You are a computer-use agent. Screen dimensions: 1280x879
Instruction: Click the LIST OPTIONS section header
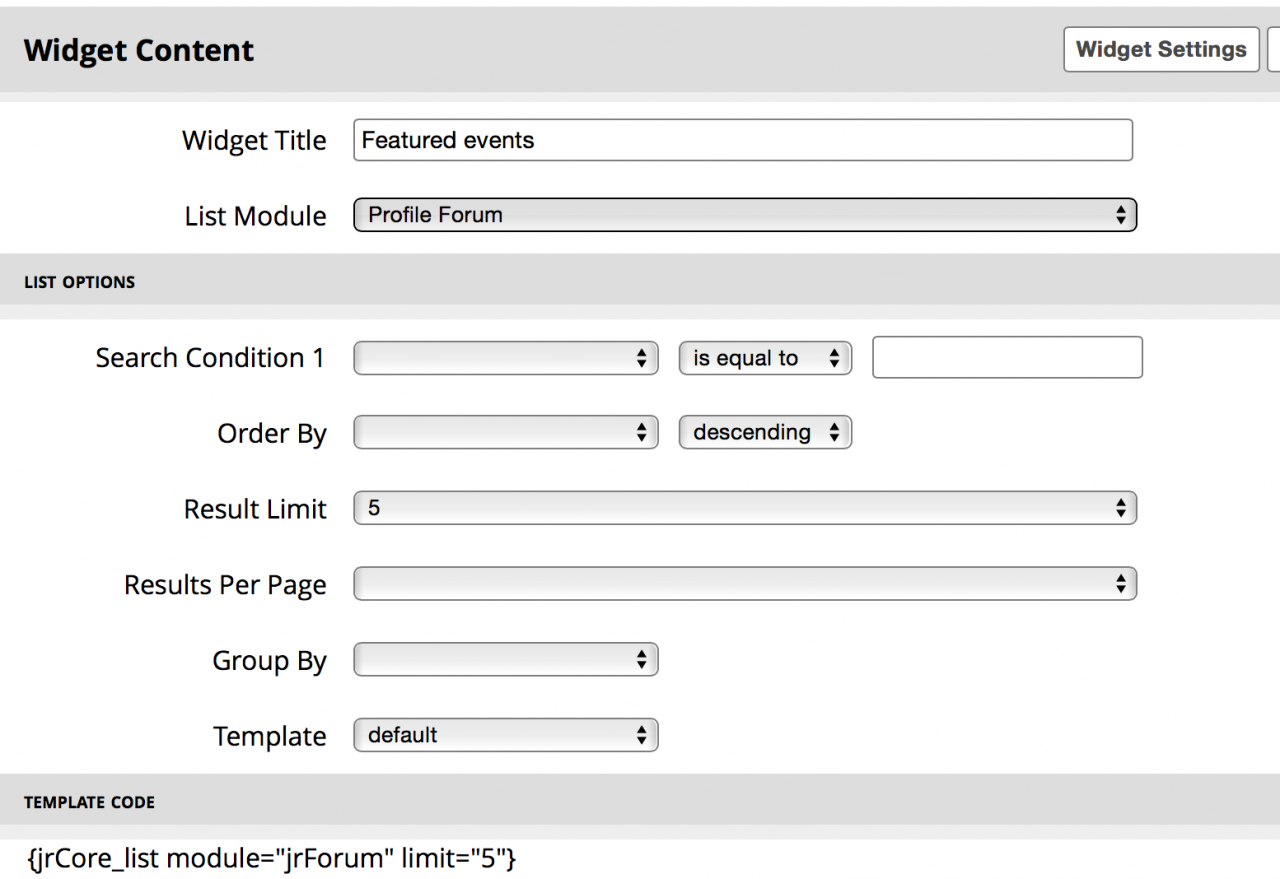point(79,282)
